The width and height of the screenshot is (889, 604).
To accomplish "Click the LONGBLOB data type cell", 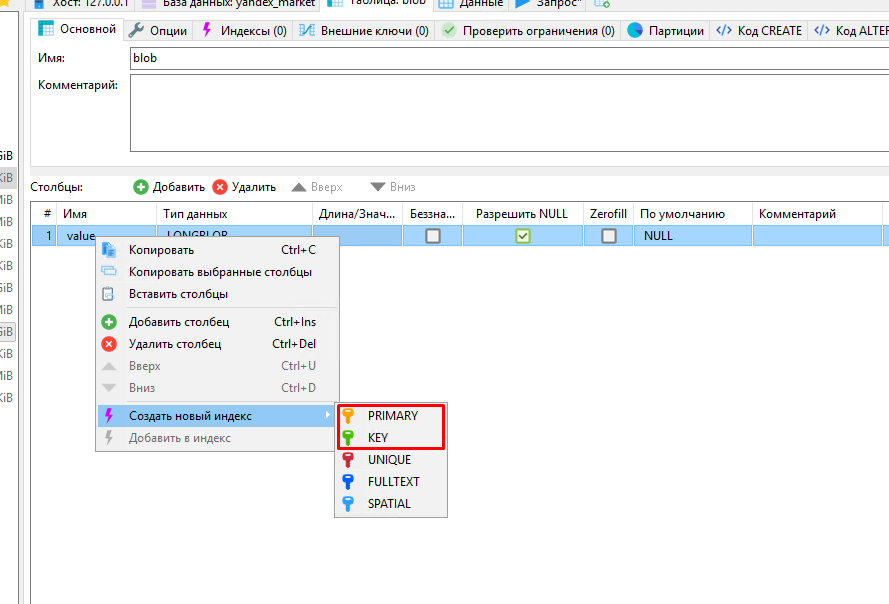I will pyautogui.click(x=234, y=231).
